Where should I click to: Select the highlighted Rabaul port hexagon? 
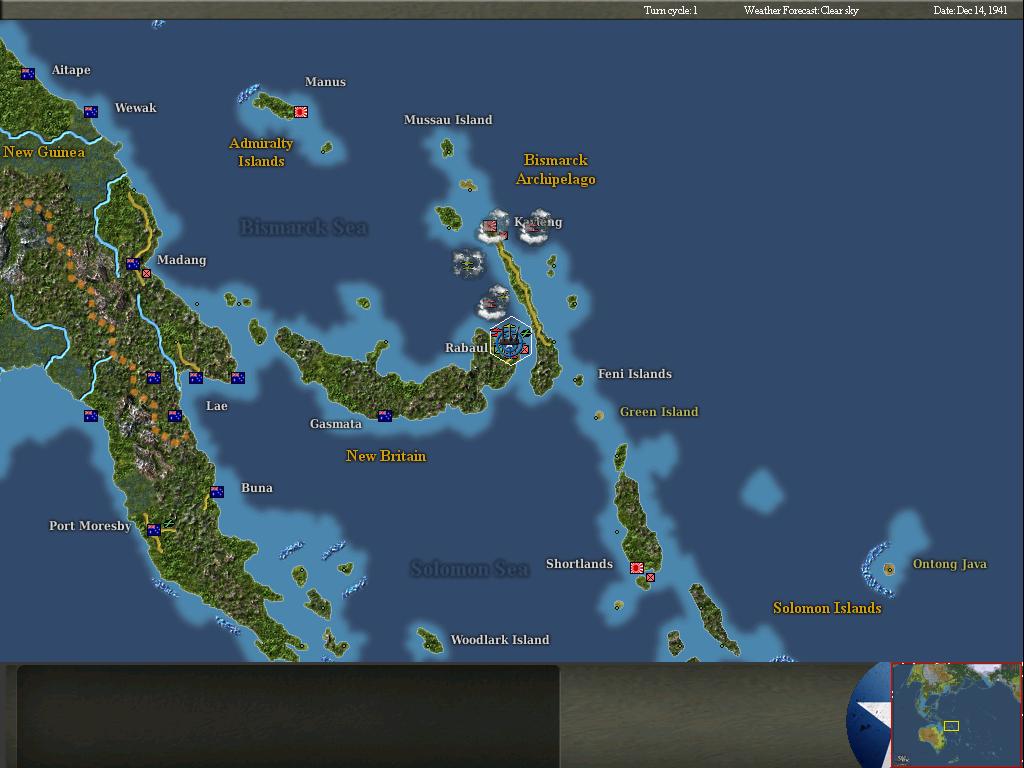click(511, 340)
